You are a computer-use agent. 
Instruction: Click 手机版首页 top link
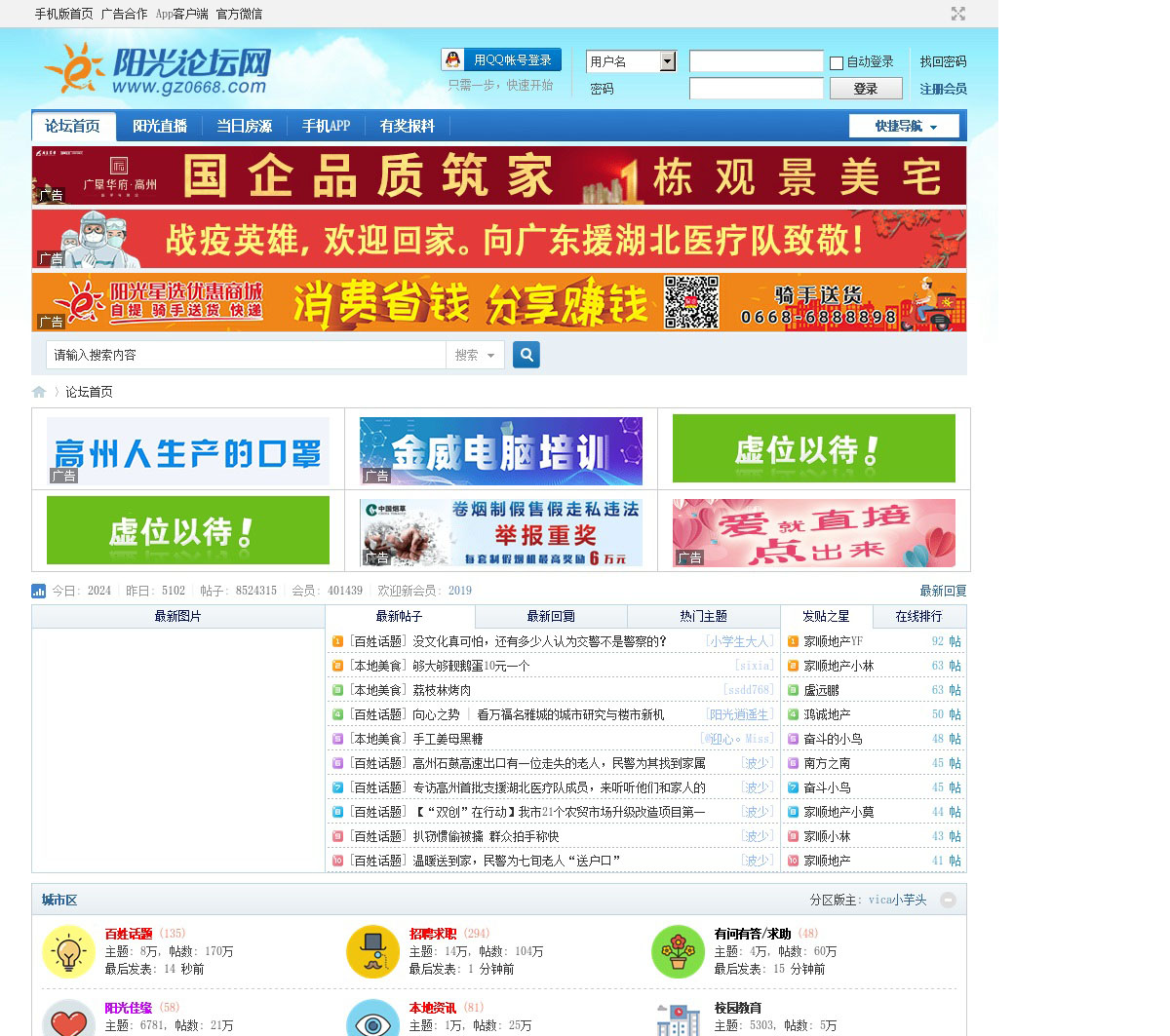[64, 14]
